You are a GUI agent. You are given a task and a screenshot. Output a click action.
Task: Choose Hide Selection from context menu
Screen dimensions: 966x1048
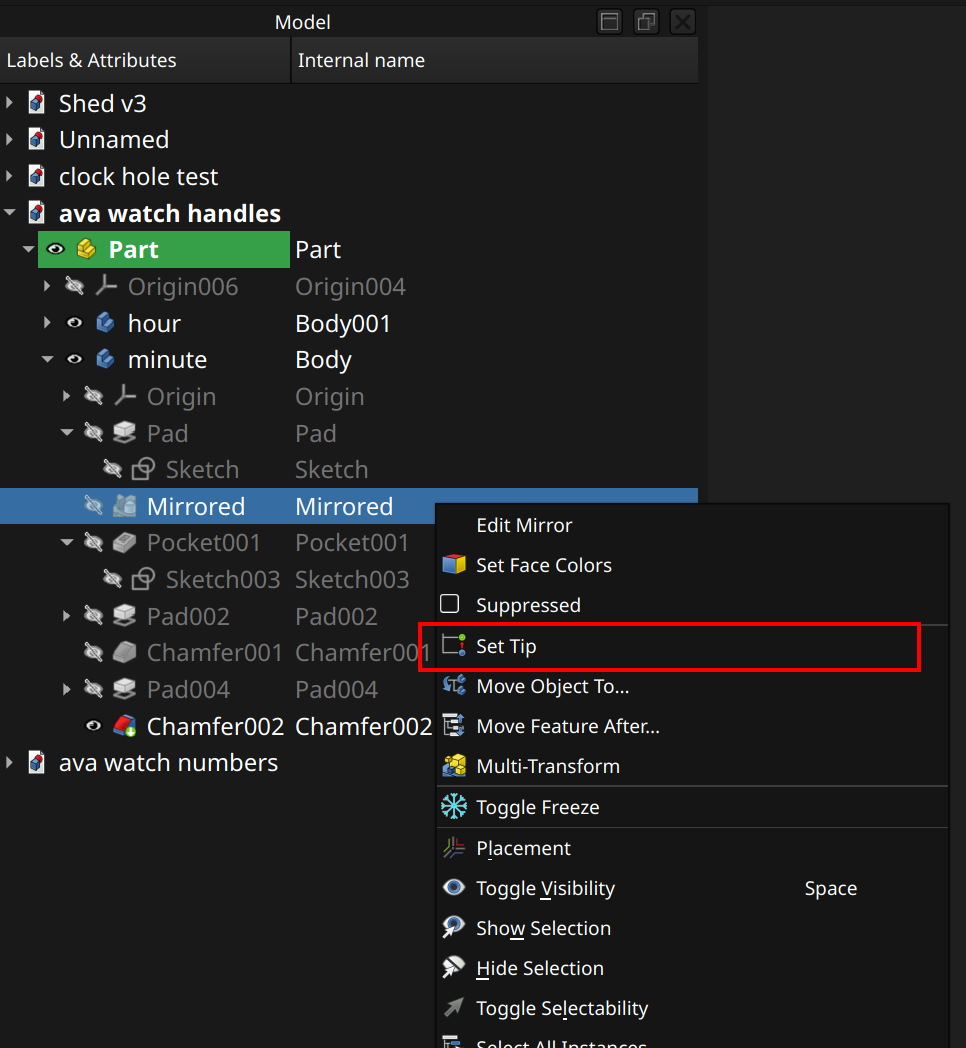pos(693,968)
